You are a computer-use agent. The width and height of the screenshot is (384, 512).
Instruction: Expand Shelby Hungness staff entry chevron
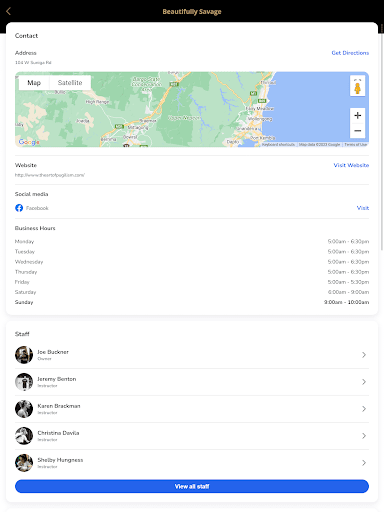[x=364, y=463]
